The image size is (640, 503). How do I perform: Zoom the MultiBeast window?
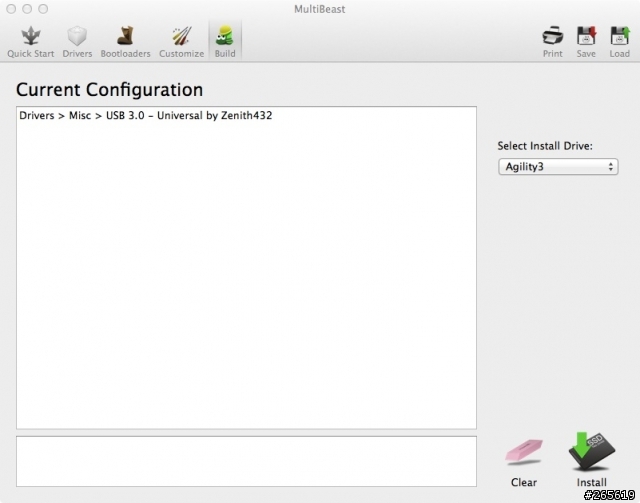coord(43,9)
